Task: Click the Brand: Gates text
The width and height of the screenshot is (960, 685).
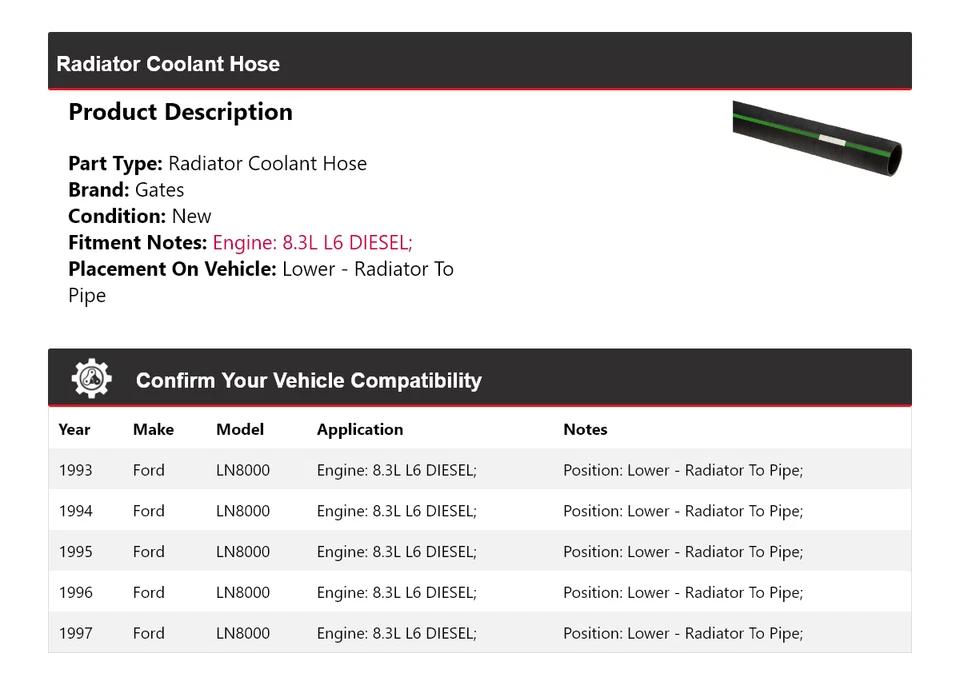Action: 126,190
